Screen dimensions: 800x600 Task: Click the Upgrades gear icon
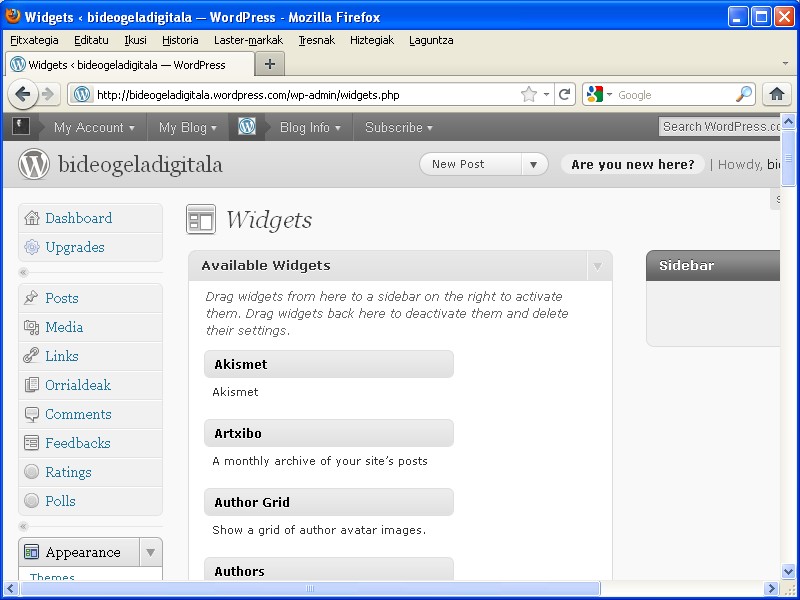(x=32, y=247)
